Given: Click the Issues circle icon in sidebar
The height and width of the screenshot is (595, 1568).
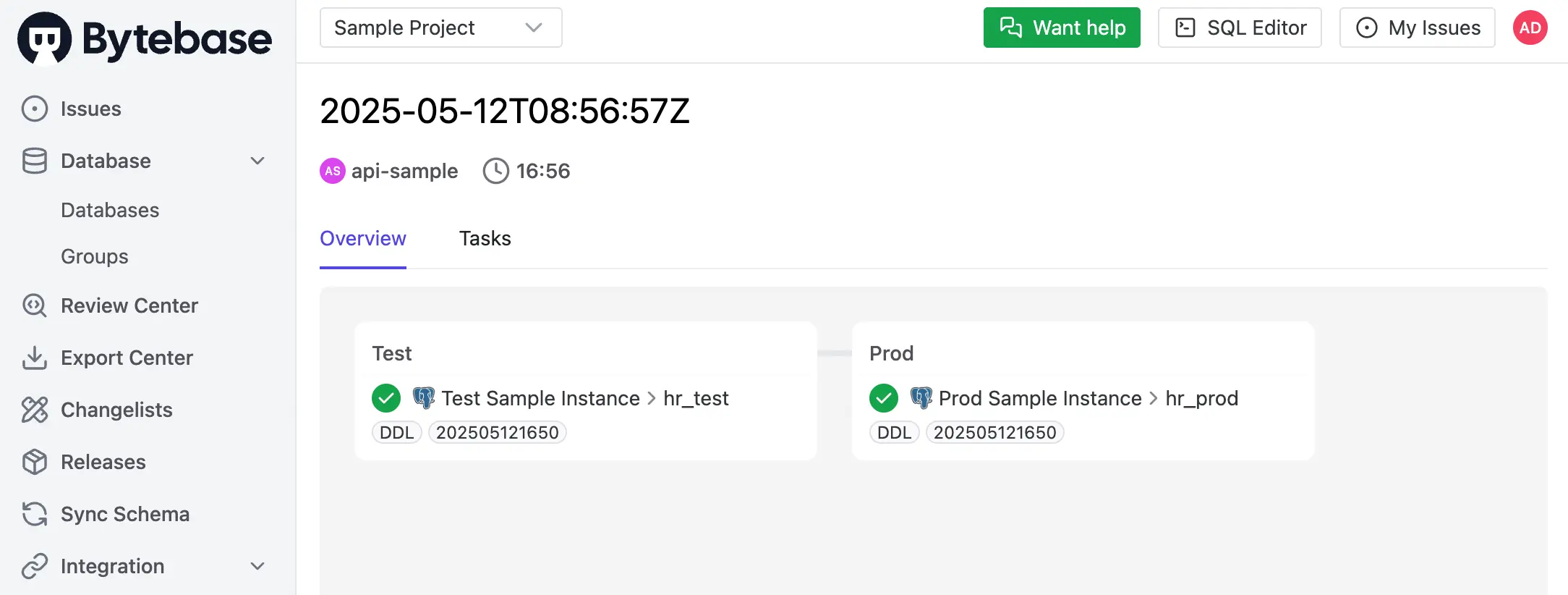Looking at the screenshot, I should [x=35, y=109].
